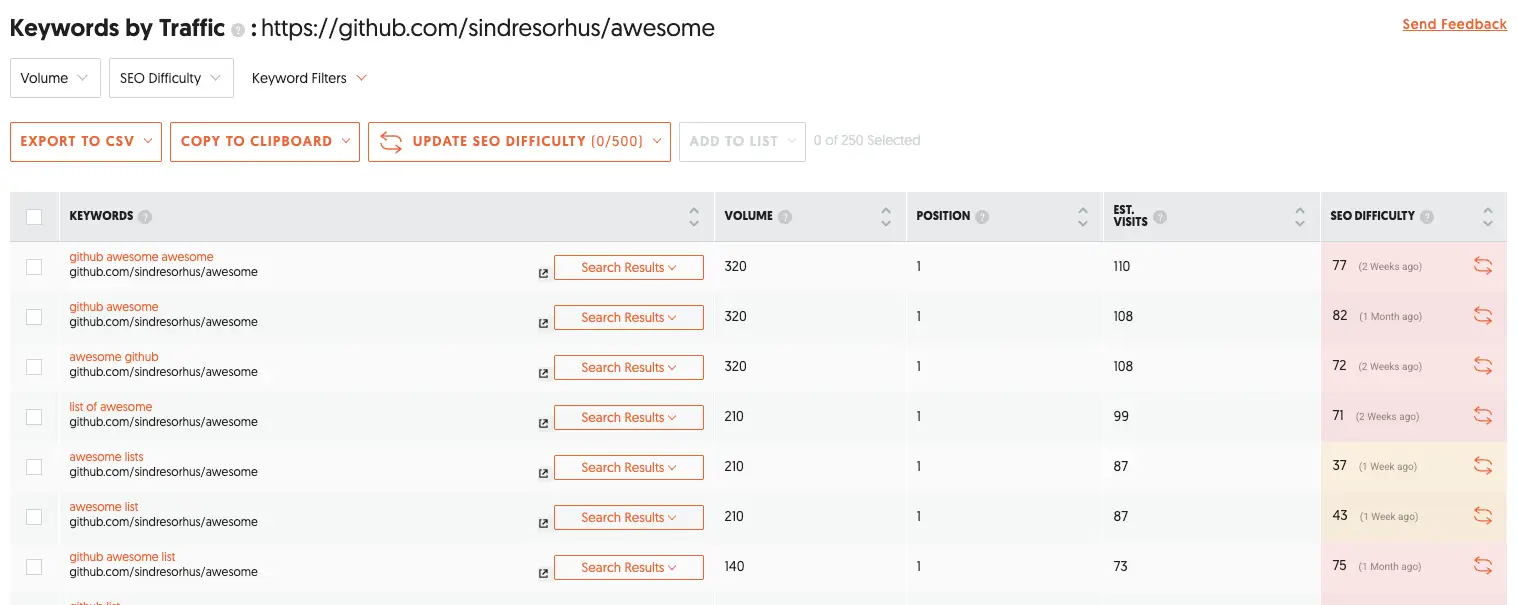1518x605 pixels.
Task: Show help icon beside SEO DIFFICULTY header
Action: pyautogui.click(x=1427, y=216)
